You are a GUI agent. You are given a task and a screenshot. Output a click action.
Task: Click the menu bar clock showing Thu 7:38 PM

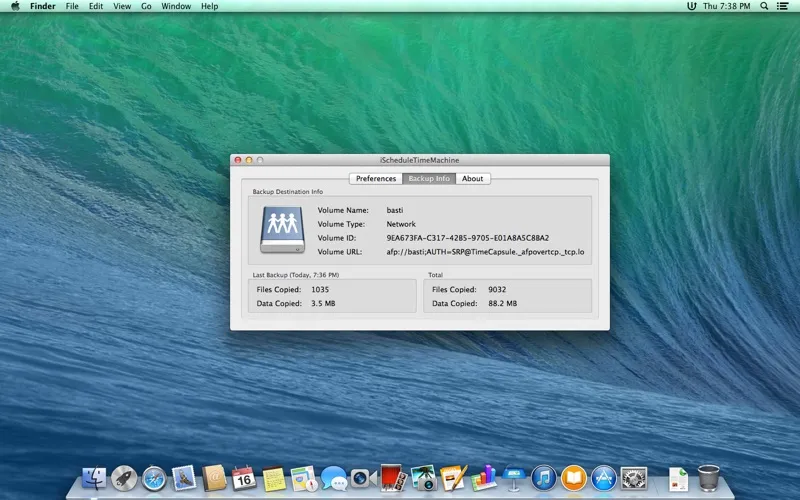click(725, 6)
